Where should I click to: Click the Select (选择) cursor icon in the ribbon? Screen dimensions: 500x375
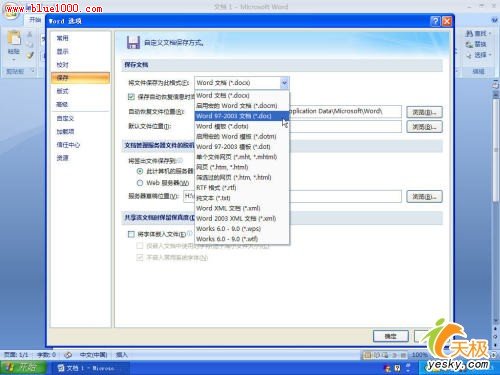(x=469, y=55)
